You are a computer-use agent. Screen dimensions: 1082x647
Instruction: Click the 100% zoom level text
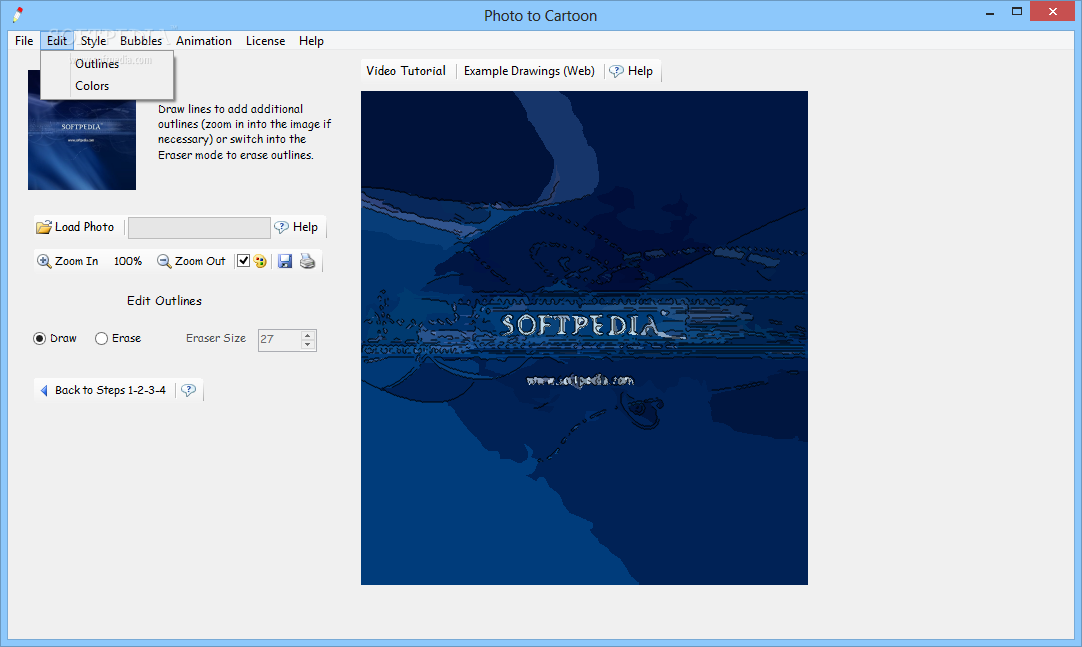click(x=128, y=261)
